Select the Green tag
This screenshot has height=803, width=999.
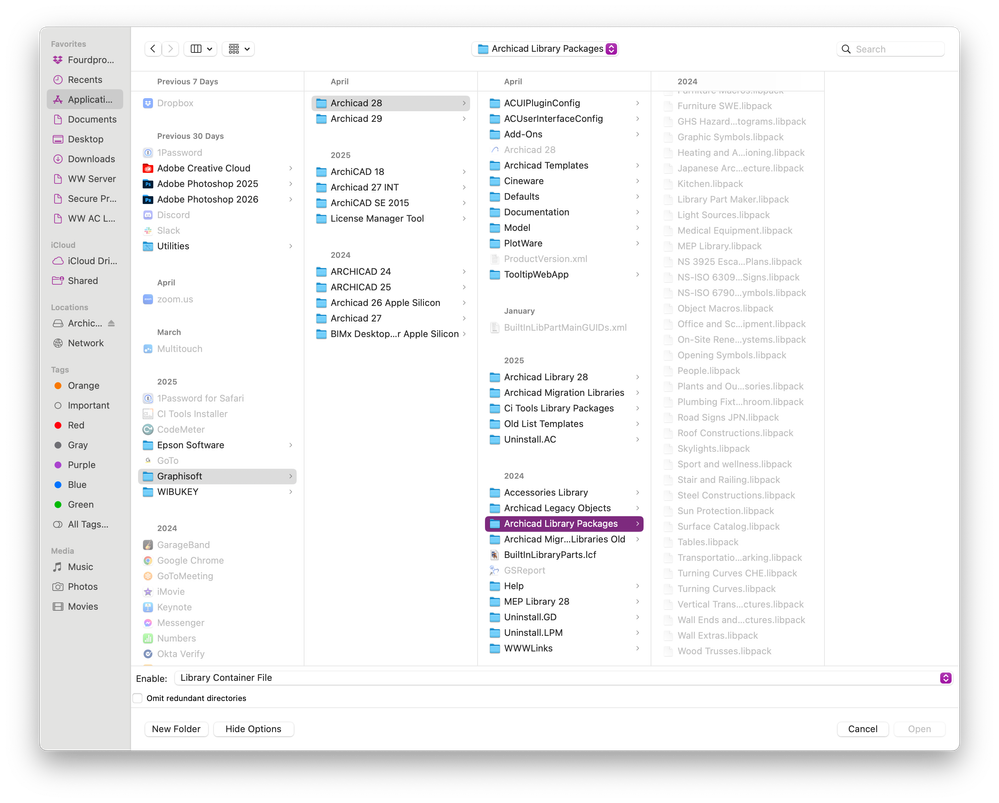(85, 504)
